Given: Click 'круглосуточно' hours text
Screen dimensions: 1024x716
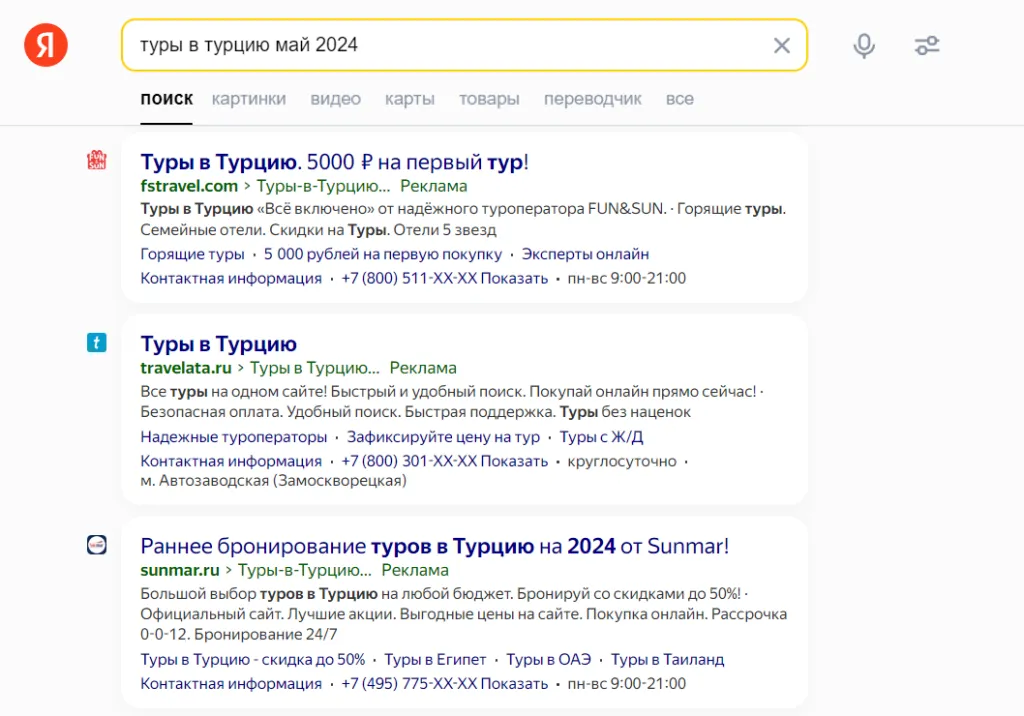Looking at the screenshot, I should 622,461.
